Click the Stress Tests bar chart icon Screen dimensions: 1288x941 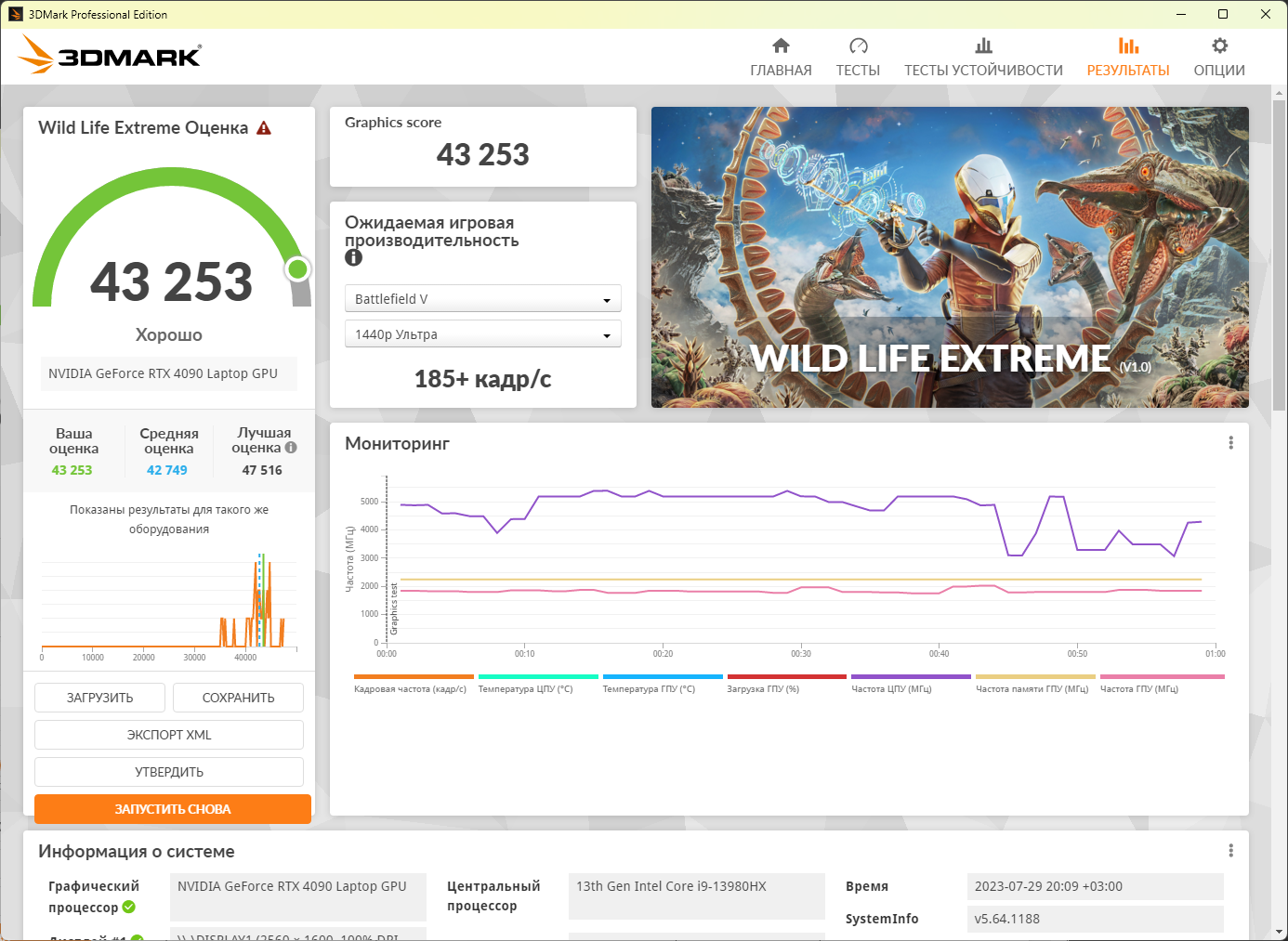pyautogui.click(x=983, y=46)
